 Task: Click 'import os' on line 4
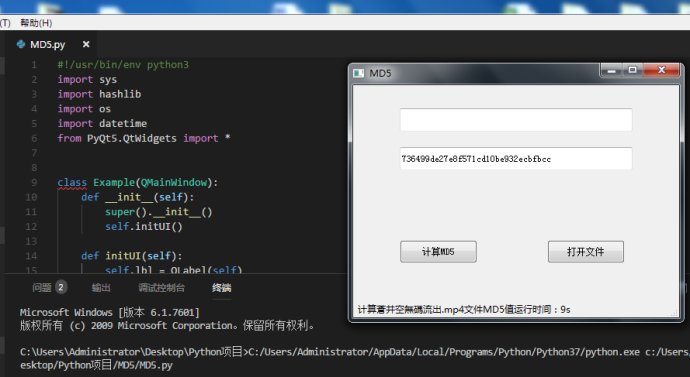[x=84, y=109]
